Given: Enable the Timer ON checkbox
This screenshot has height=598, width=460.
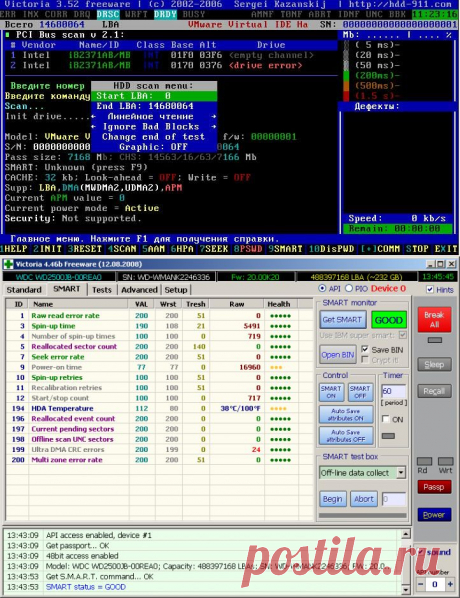Looking at the screenshot, I should coord(386,419).
